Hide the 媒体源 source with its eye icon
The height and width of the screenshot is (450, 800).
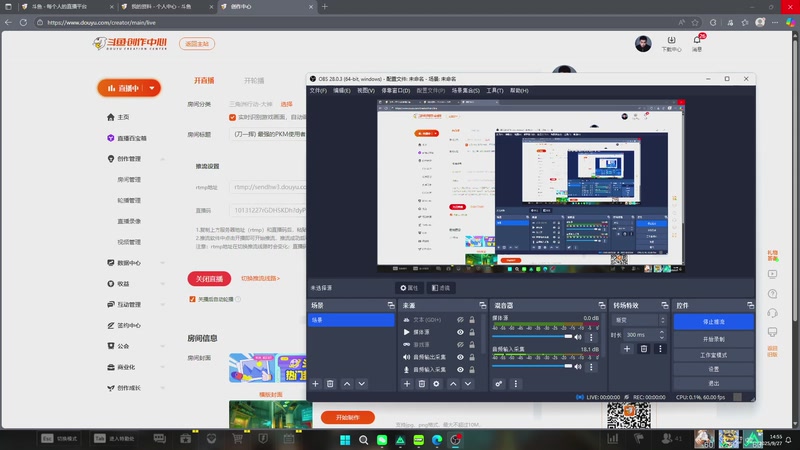460,332
